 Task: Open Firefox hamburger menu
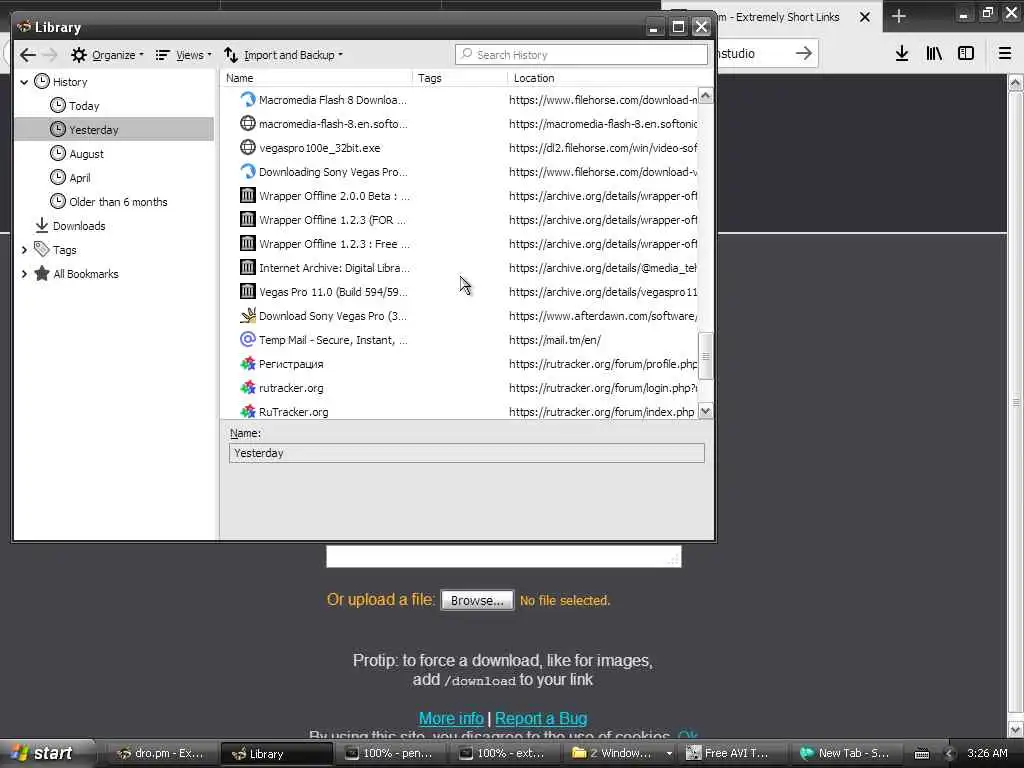point(1005,54)
